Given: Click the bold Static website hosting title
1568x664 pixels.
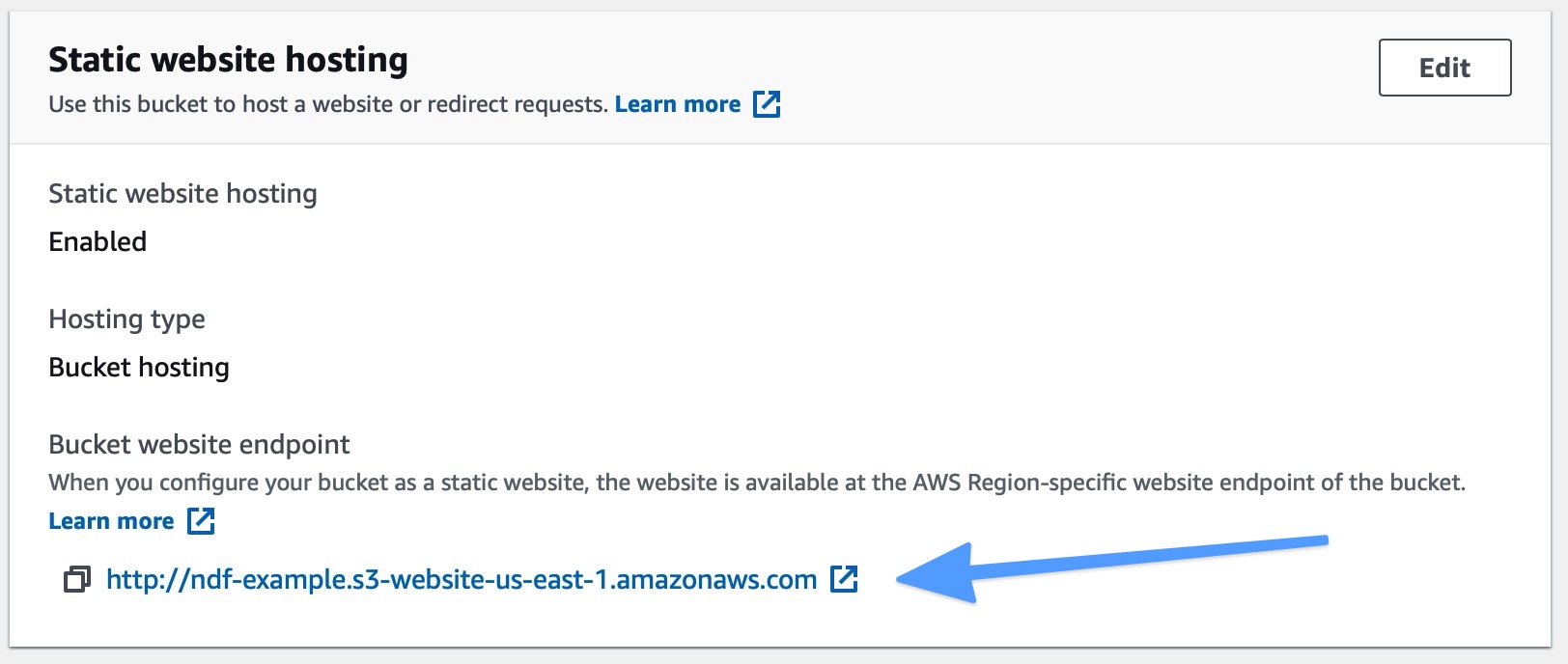Looking at the screenshot, I should (x=228, y=60).
